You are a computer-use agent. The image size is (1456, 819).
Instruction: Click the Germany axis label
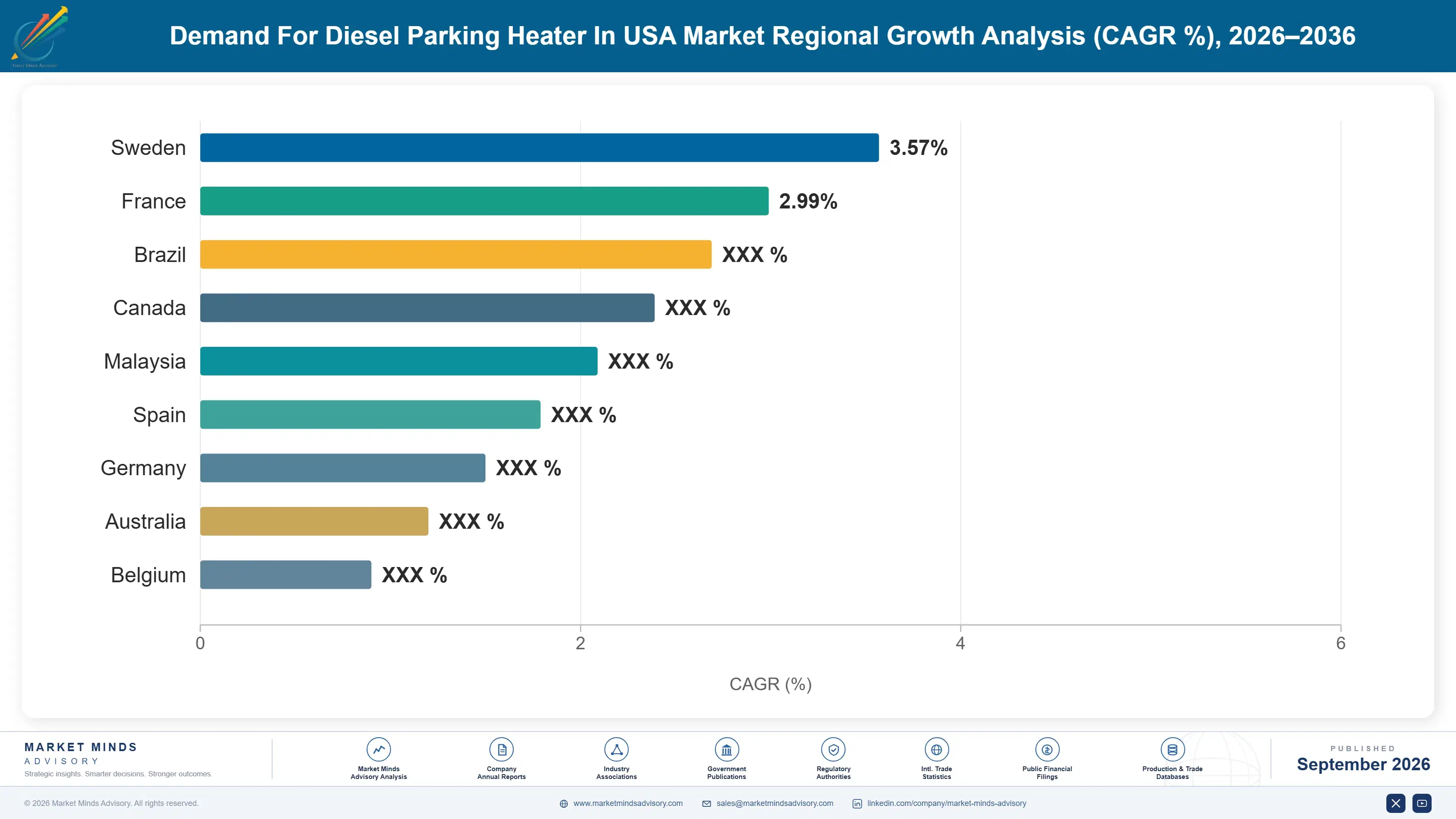143,468
